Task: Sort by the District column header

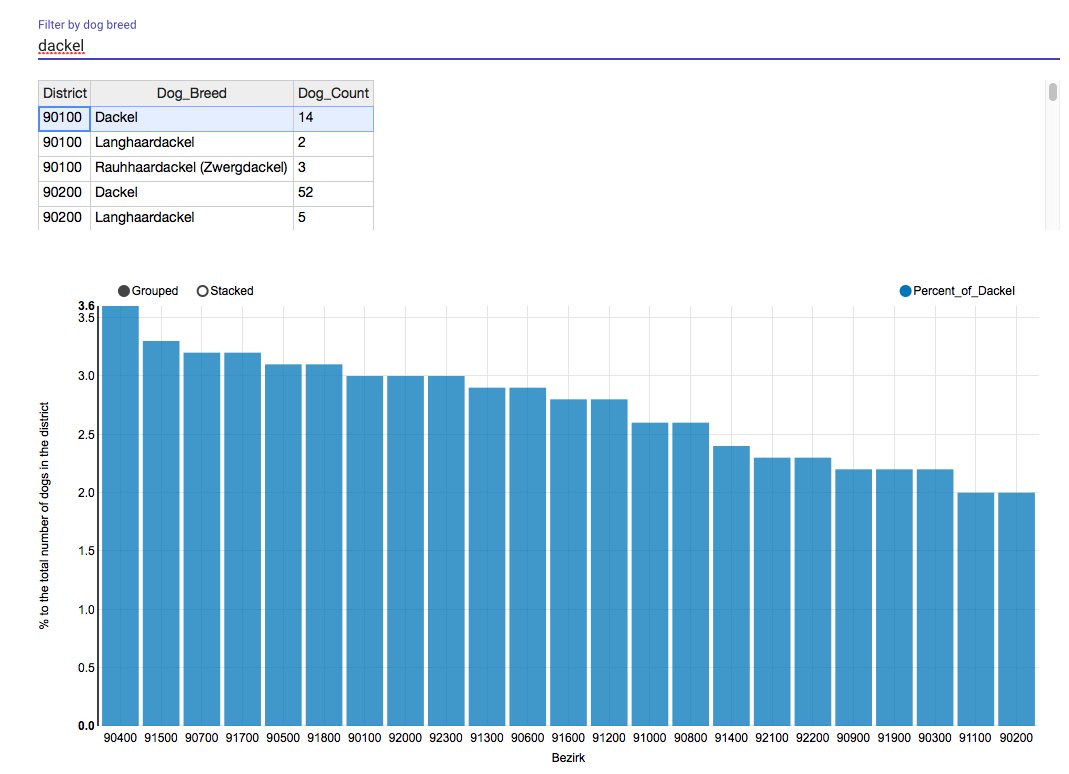Action: point(64,93)
